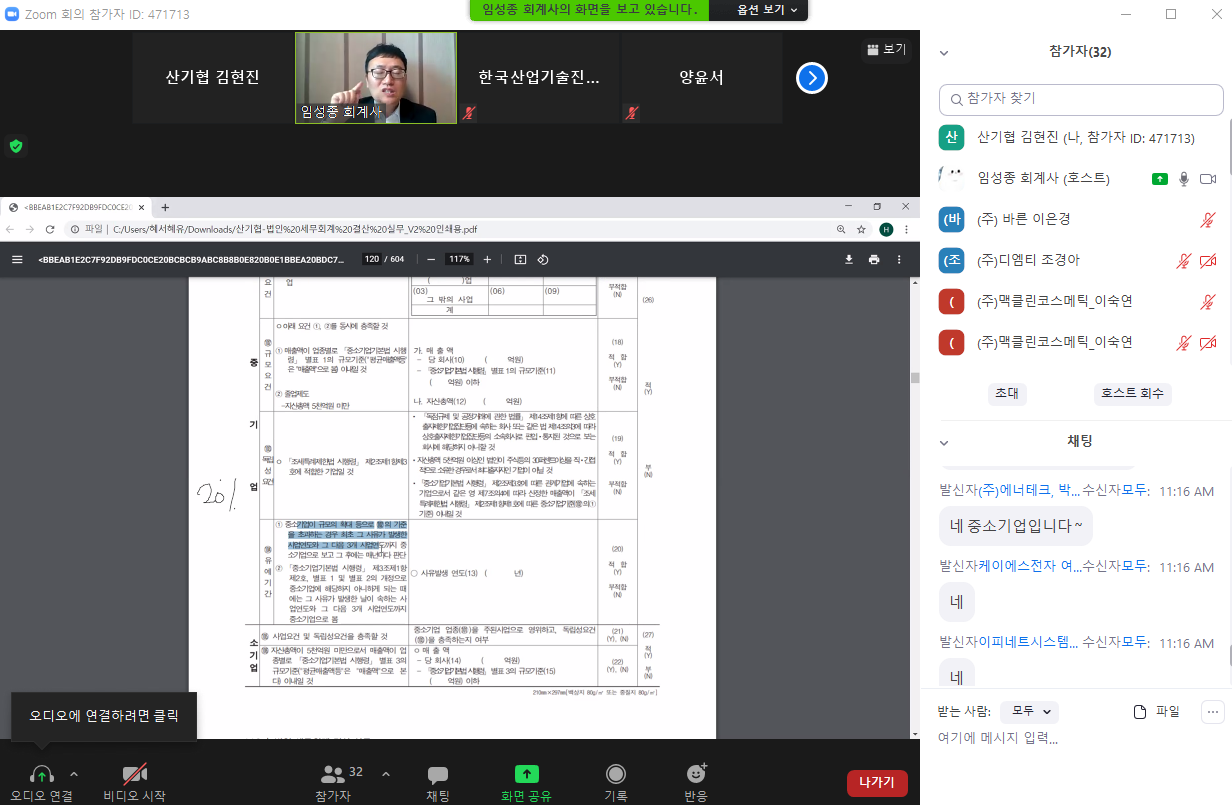Click muted mic icon on 한국산업기술진 tile
This screenshot has width=1232, height=805.
(468, 113)
